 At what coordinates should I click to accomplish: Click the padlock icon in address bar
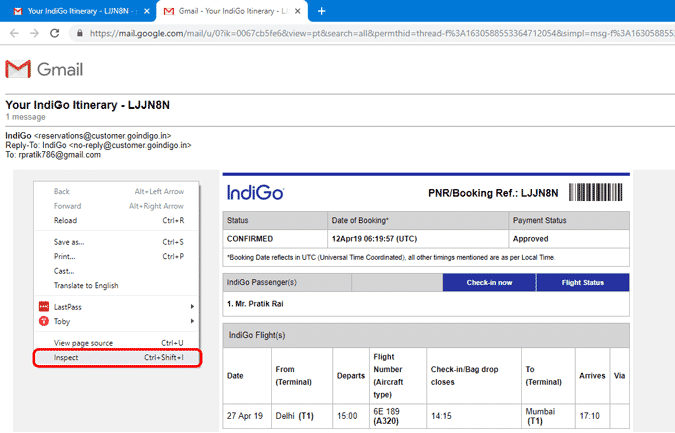(x=80, y=32)
